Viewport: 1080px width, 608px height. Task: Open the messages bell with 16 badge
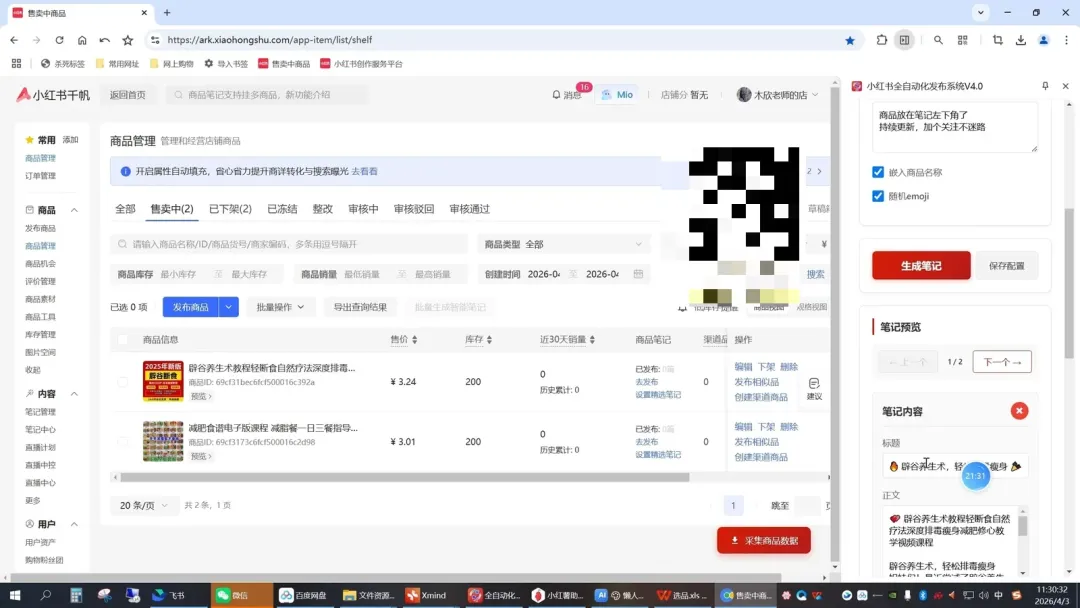[567, 94]
